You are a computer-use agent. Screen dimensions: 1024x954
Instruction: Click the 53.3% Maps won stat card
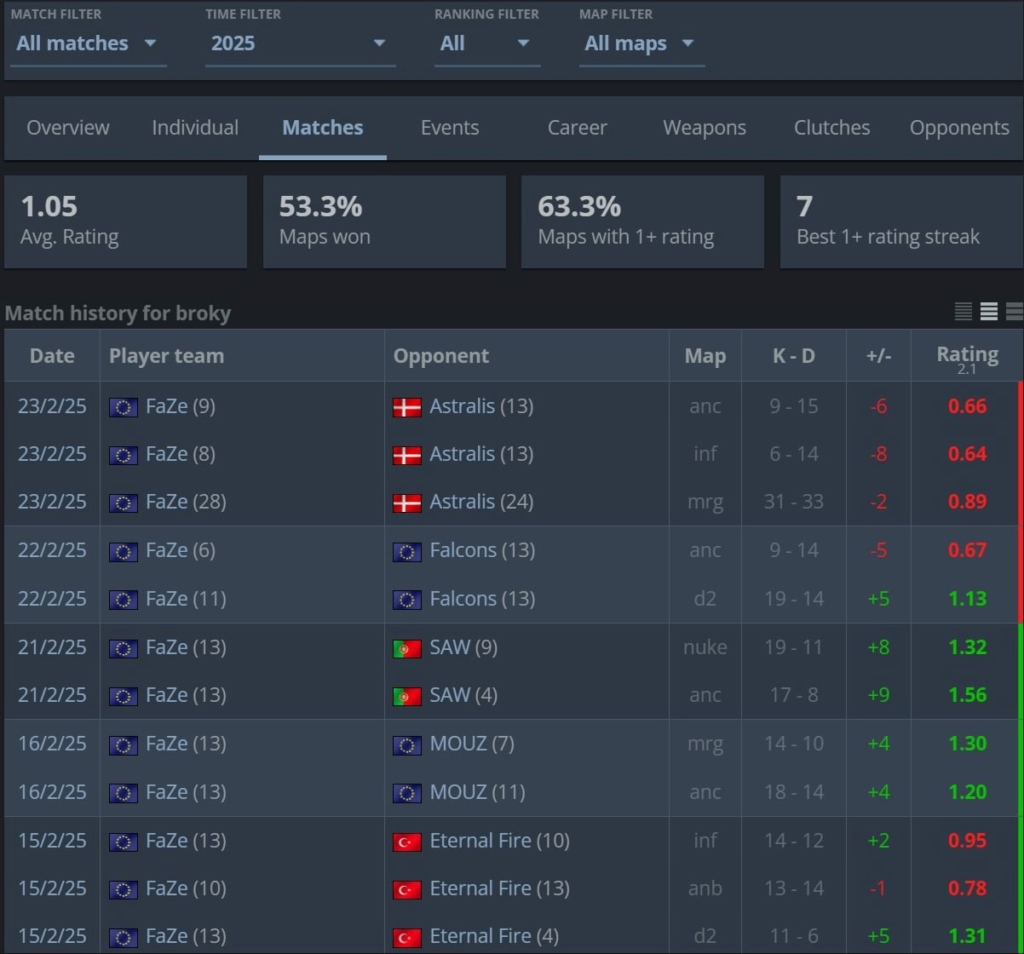384,221
